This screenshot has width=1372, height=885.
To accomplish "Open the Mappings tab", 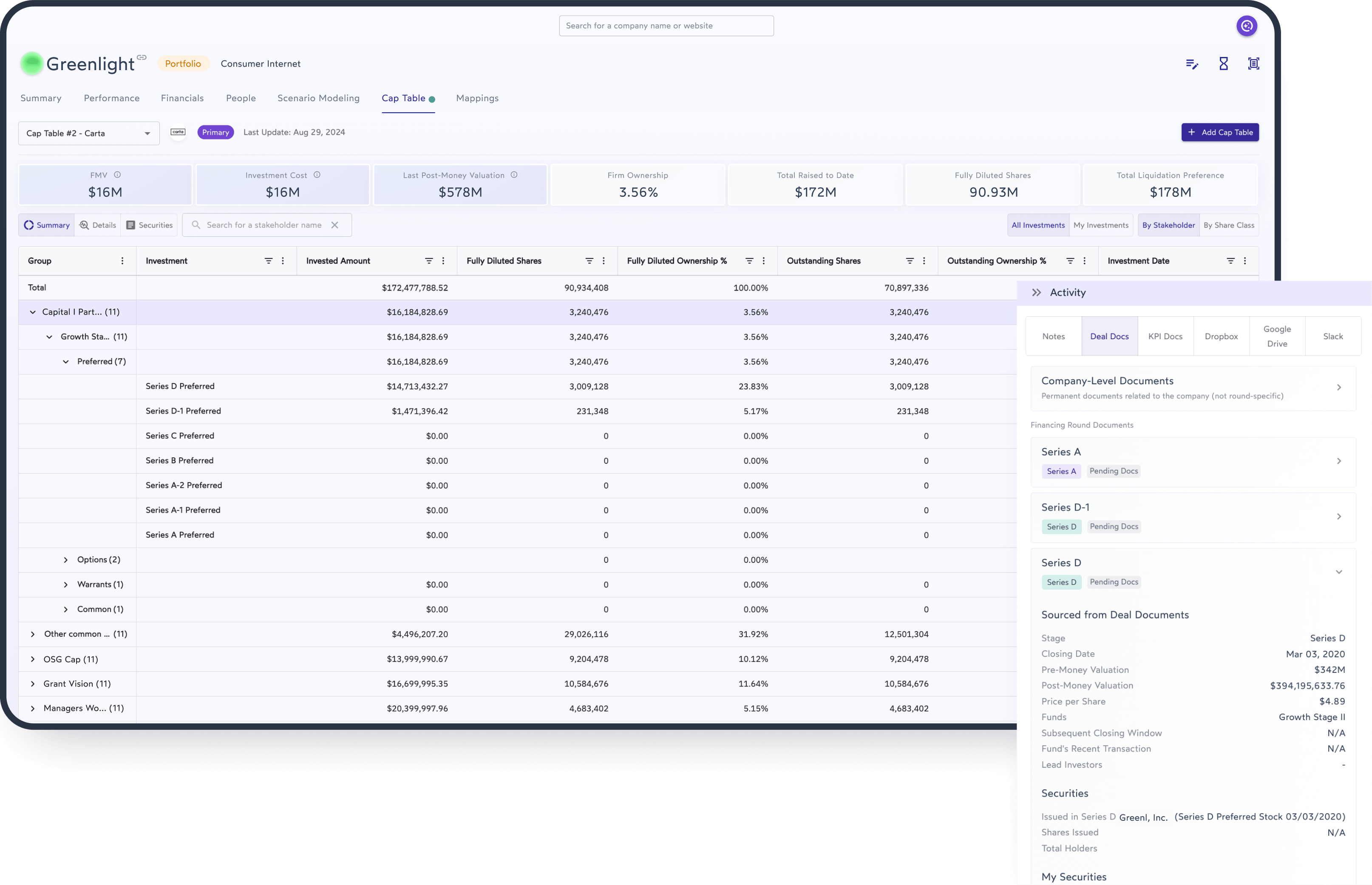I will click(x=477, y=98).
